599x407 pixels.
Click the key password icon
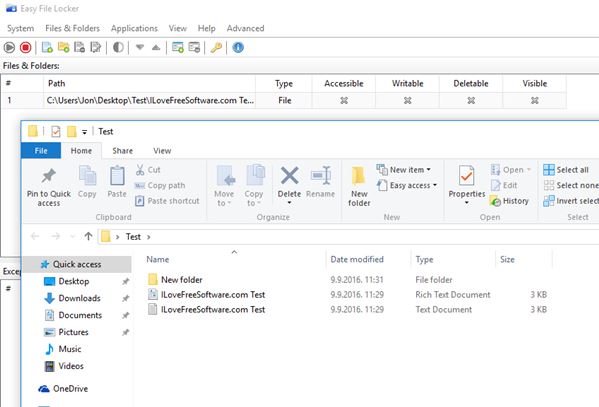pyautogui.click(x=216, y=48)
